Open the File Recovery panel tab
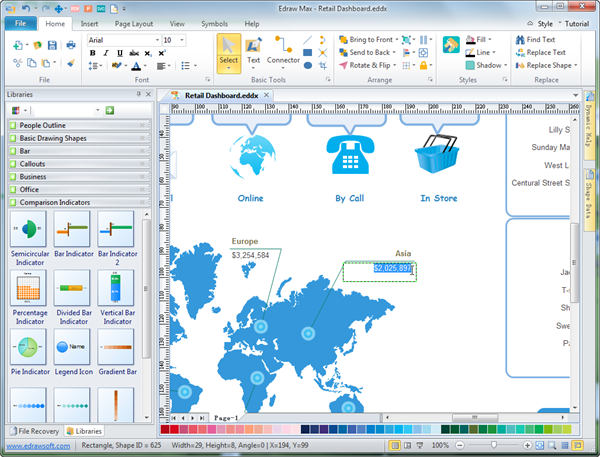Viewport: 600px width, 457px height. (x=32, y=430)
